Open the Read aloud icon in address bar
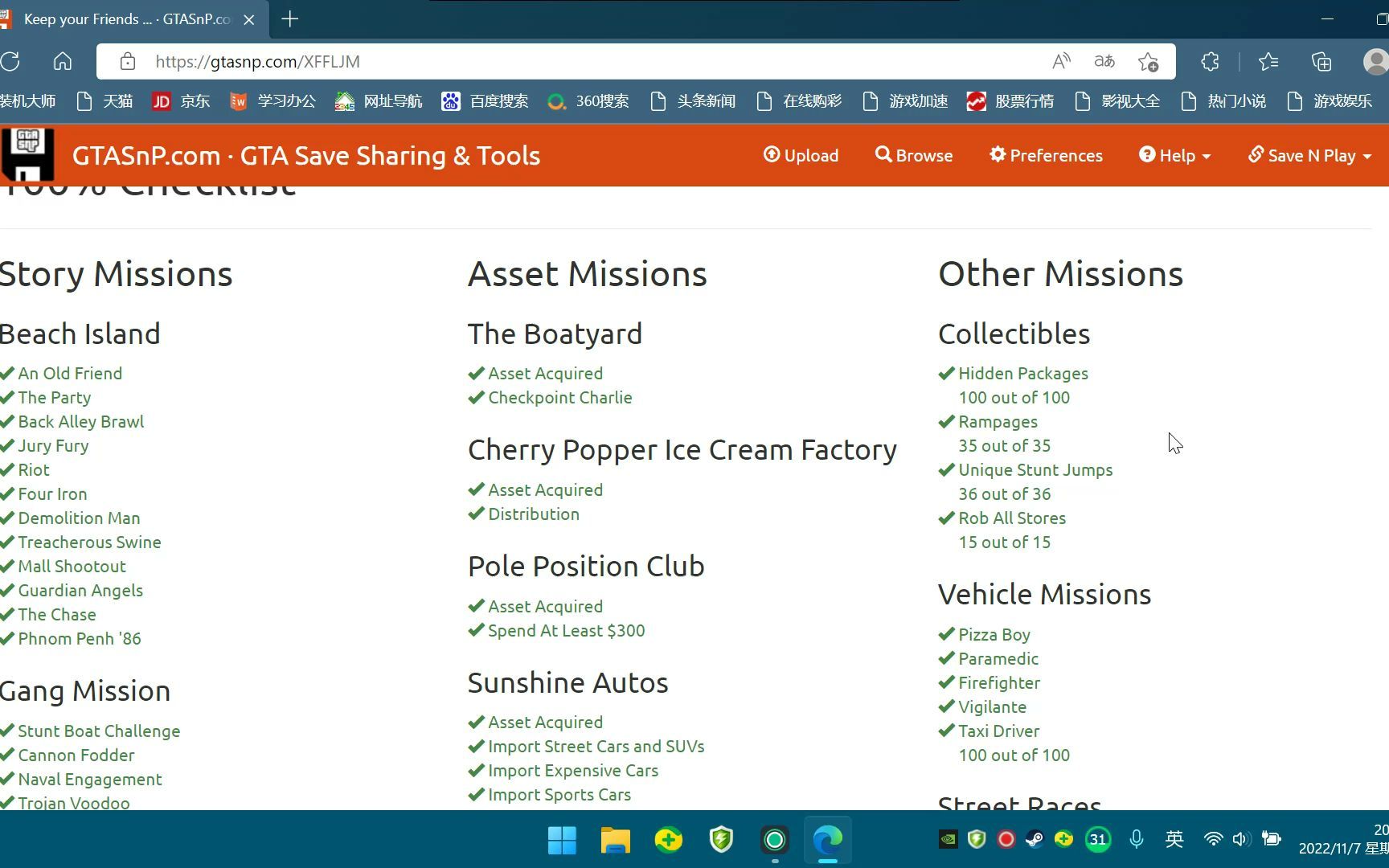The width and height of the screenshot is (1389, 868). click(1061, 61)
